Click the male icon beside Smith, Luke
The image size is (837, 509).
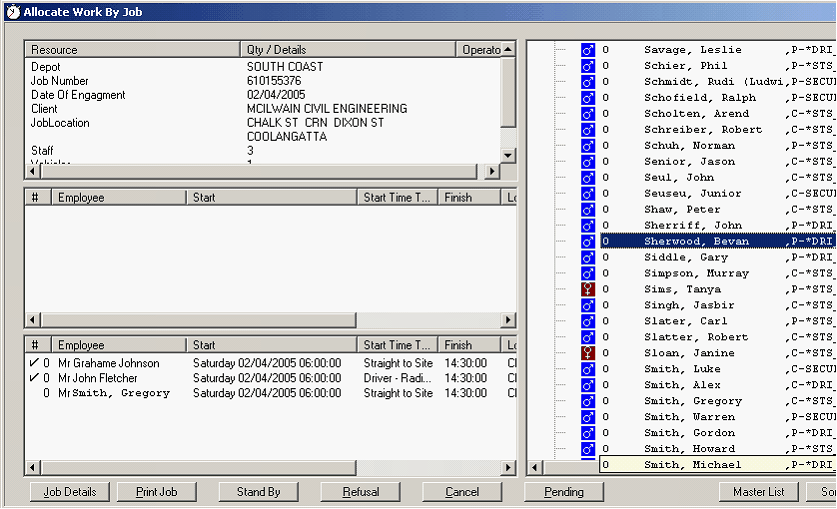[x=588, y=369]
